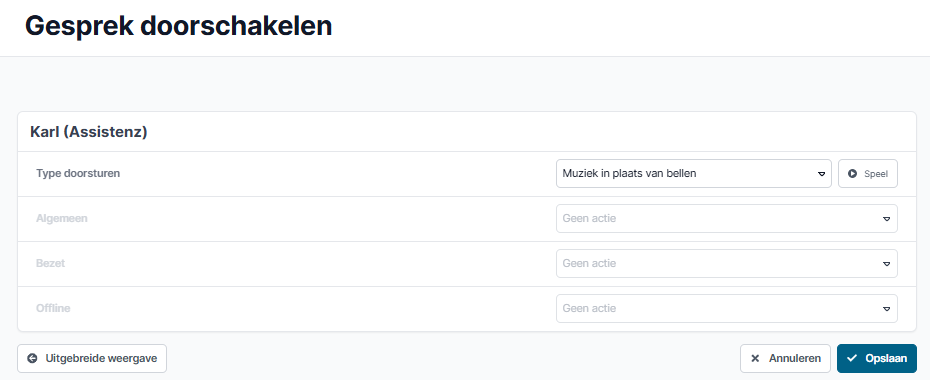The image size is (930, 380).
Task: Switch to Uitgebreide weergave view
Action: coord(92,359)
